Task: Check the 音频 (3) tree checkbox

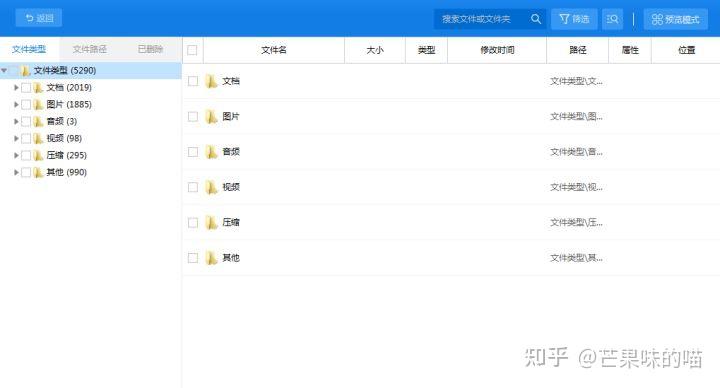Action: click(x=26, y=121)
